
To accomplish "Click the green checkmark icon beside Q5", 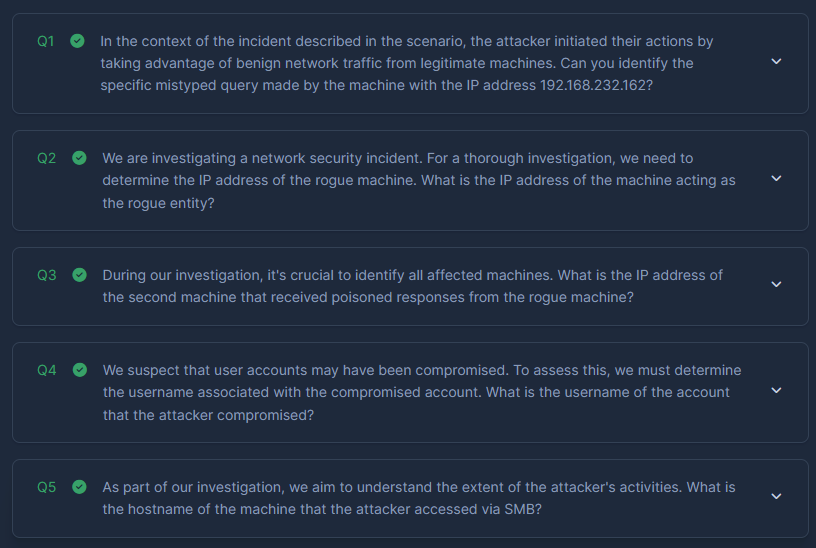I will click(79, 487).
